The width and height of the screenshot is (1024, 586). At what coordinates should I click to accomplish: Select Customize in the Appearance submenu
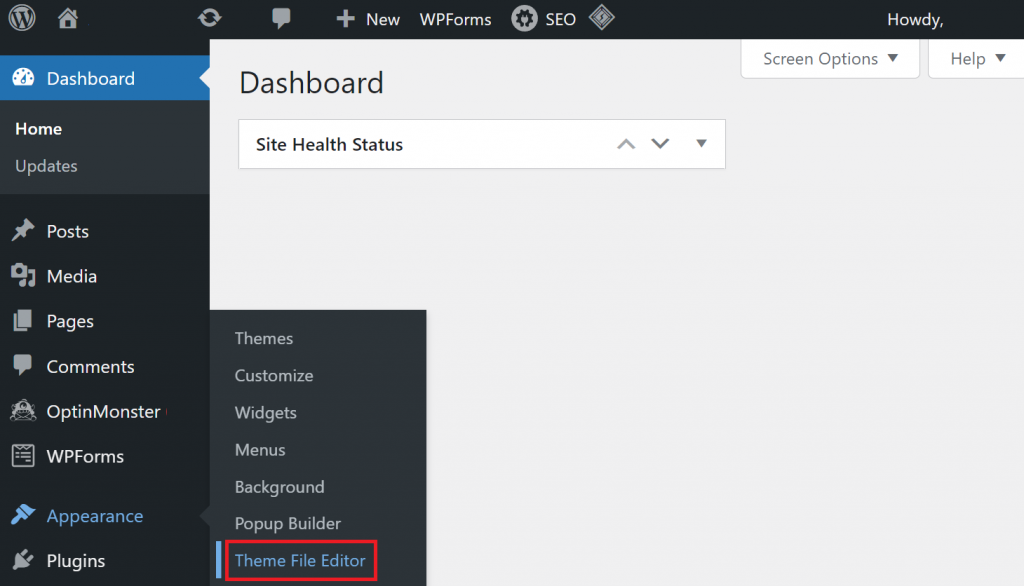[274, 376]
